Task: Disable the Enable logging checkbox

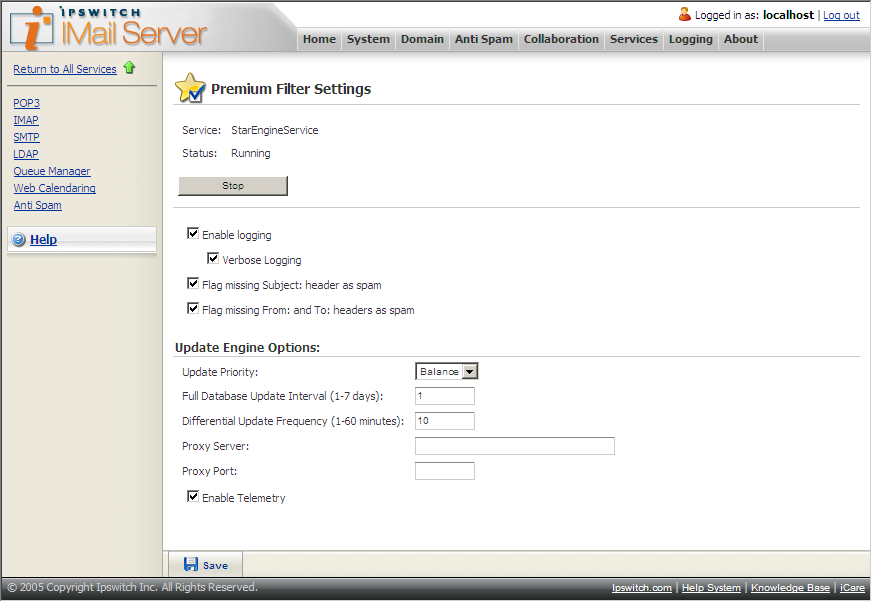Action: [x=193, y=234]
